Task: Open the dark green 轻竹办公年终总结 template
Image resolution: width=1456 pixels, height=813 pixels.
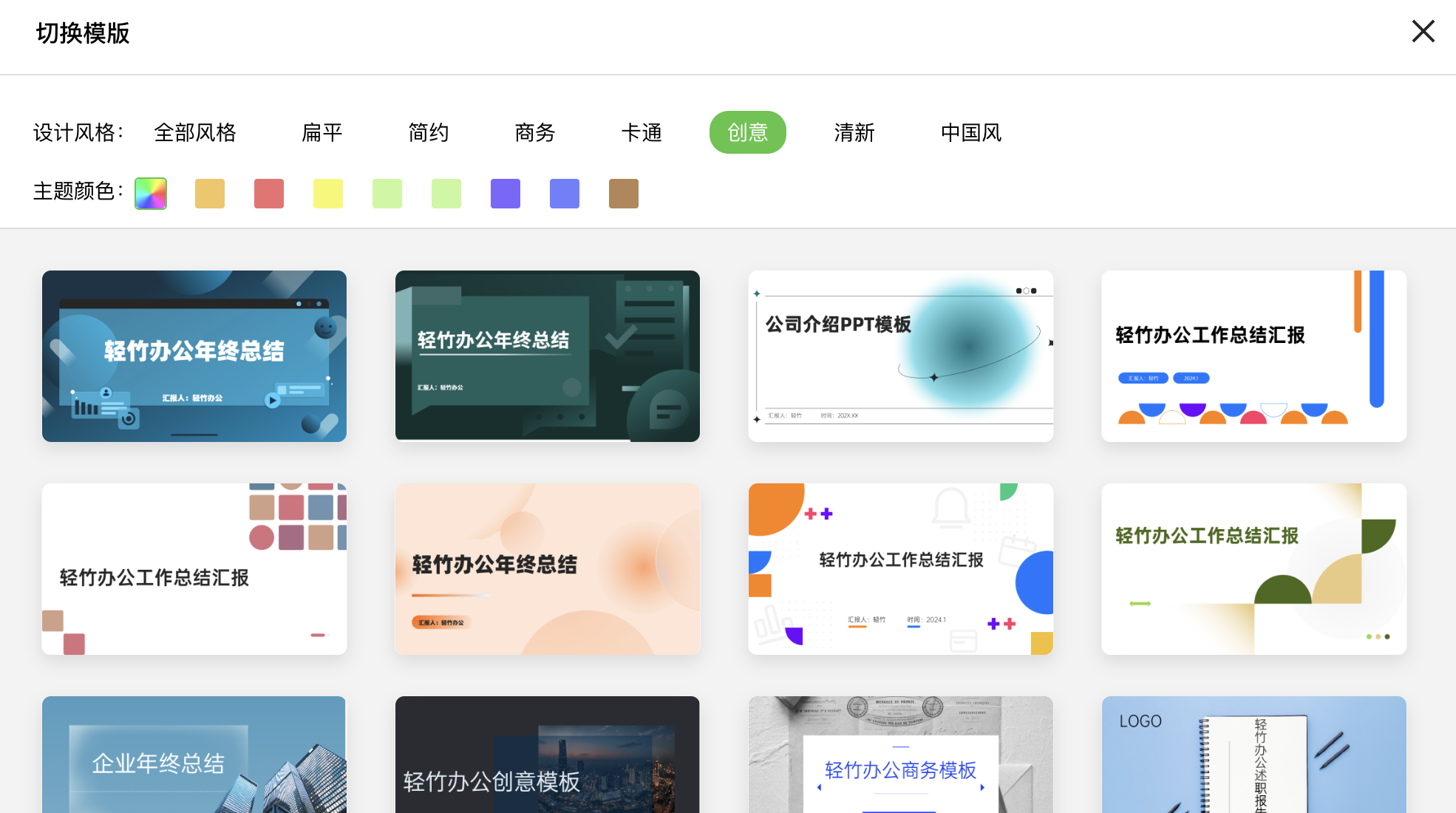Action: (547, 356)
